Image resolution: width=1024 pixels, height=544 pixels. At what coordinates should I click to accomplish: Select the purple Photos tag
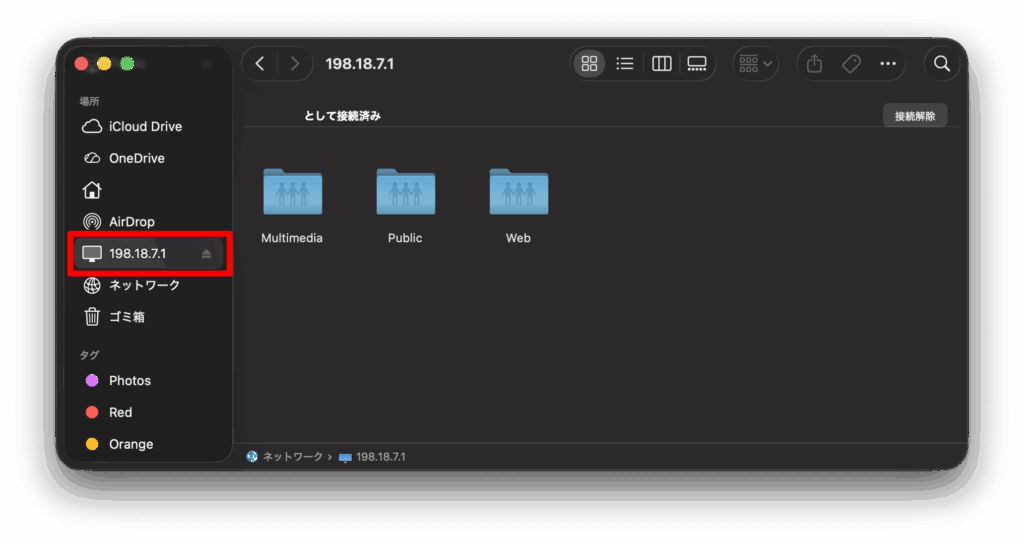(129, 381)
